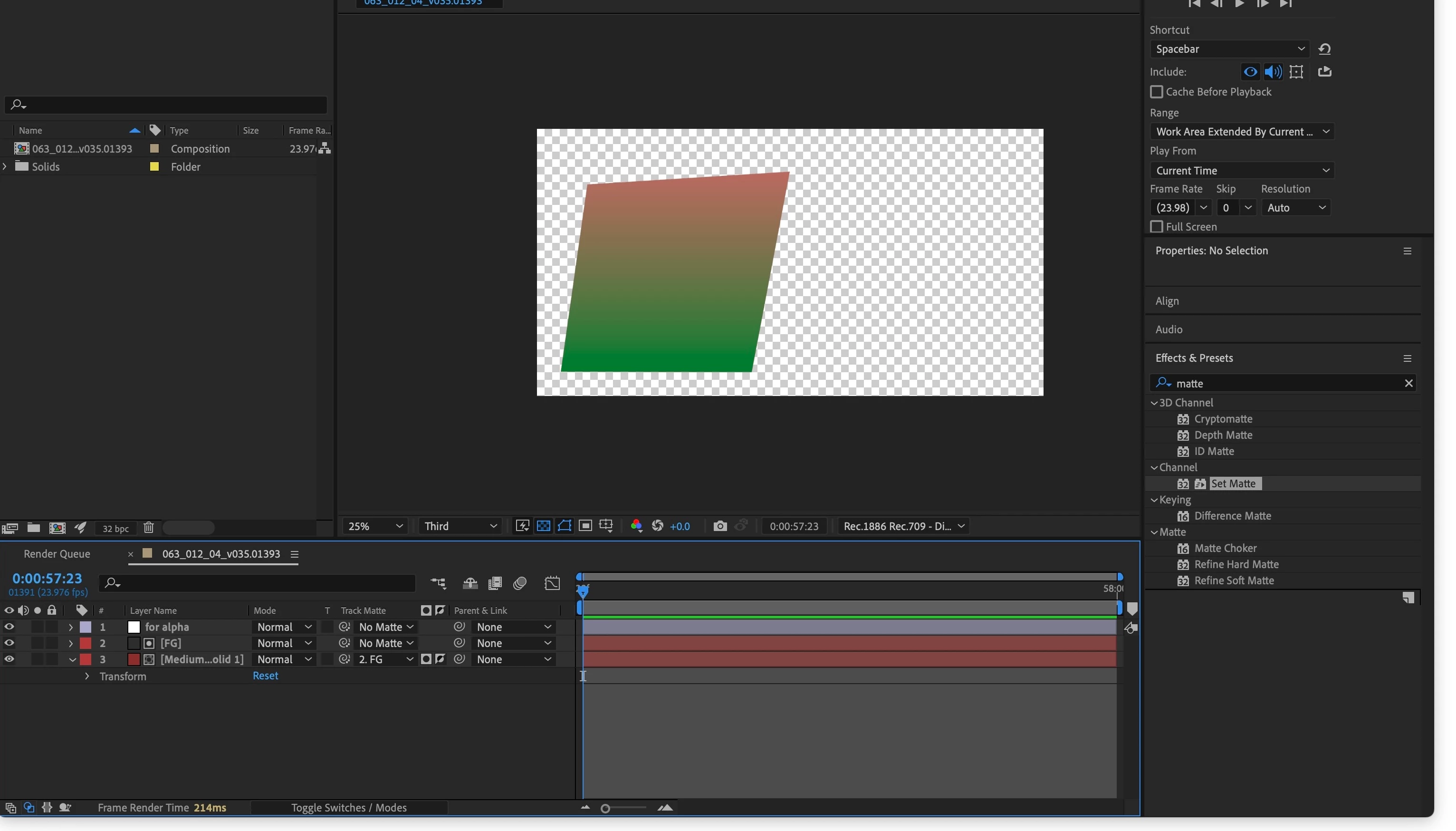The image size is (1456, 831).
Task: Click the show channel color icon
Action: (636, 526)
